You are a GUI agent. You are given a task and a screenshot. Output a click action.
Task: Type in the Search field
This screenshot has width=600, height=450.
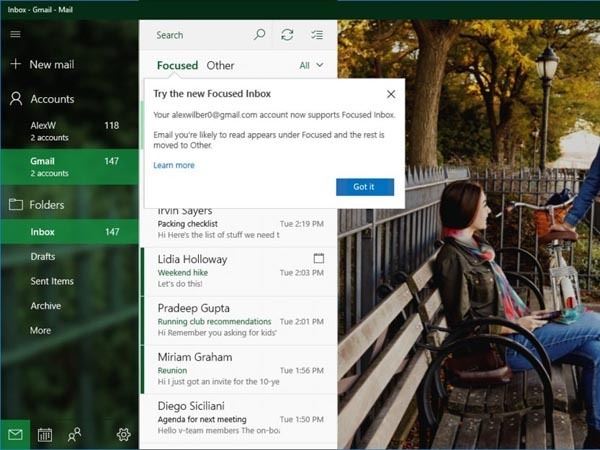tap(200, 35)
